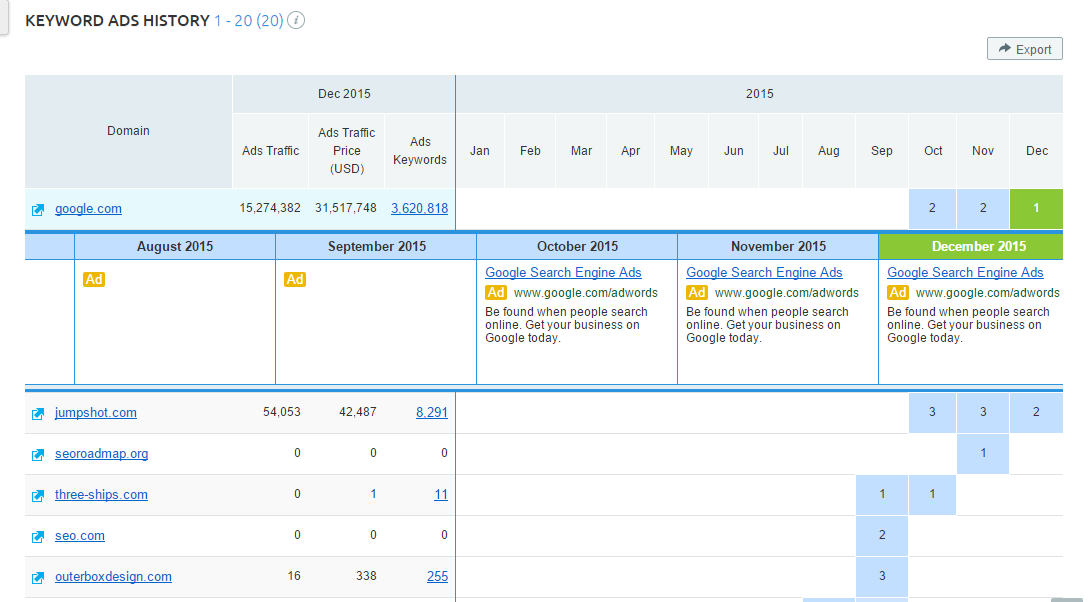Click outerboxdesign.com traffic price value 338
Image resolution: width=1089 pixels, height=602 pixels.
click(366, 576)
